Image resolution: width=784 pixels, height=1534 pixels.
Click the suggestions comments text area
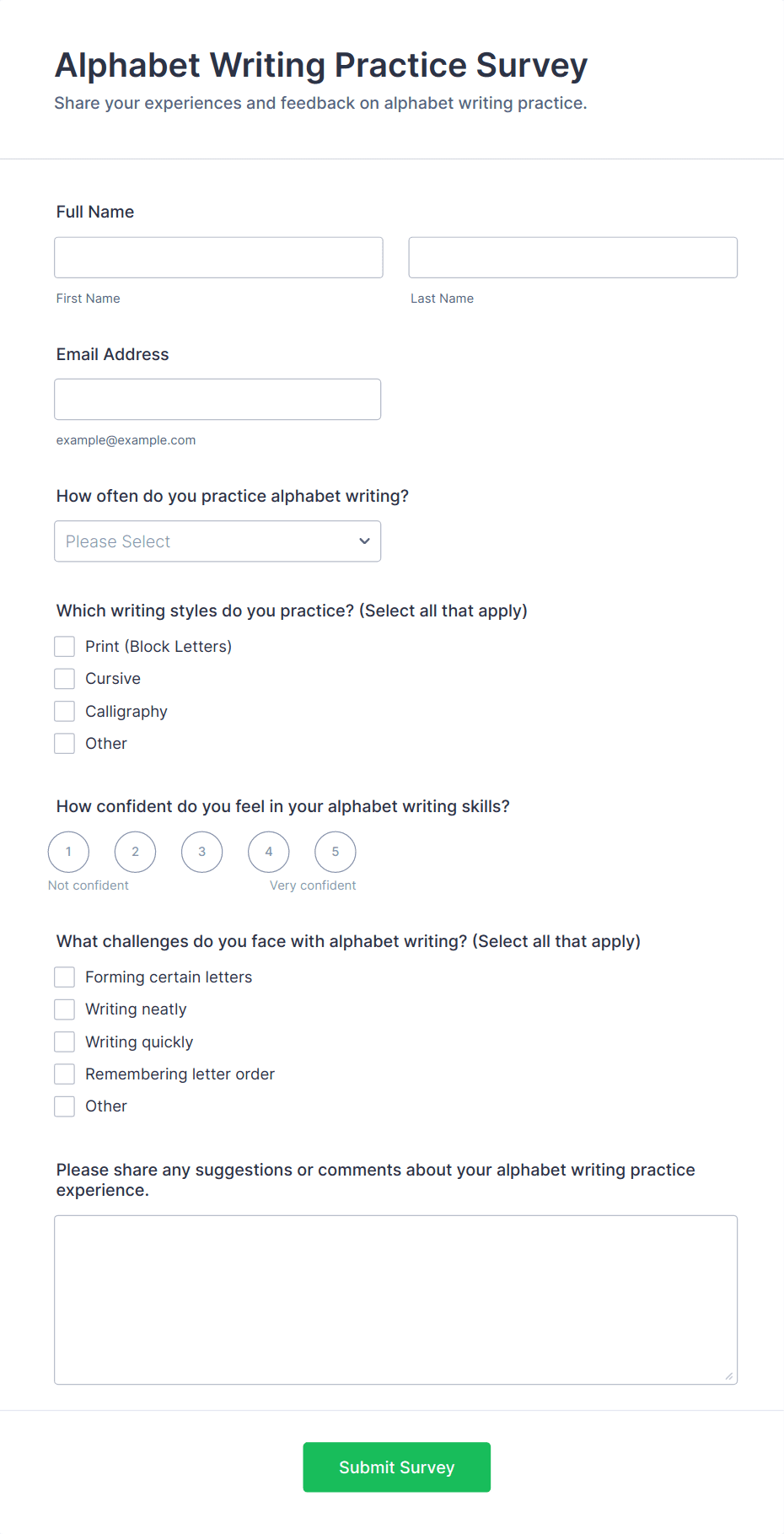(395, 1300)
